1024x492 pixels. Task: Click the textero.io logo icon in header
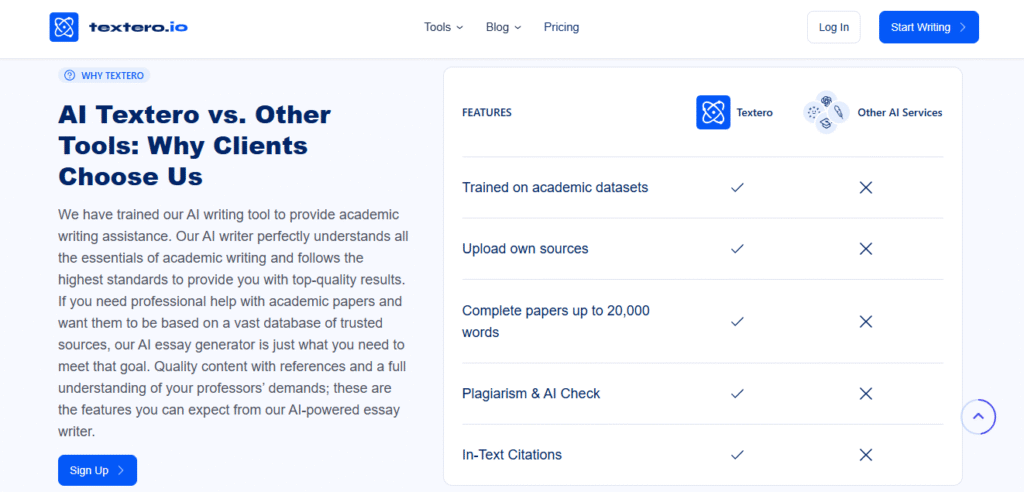[64, 27]
